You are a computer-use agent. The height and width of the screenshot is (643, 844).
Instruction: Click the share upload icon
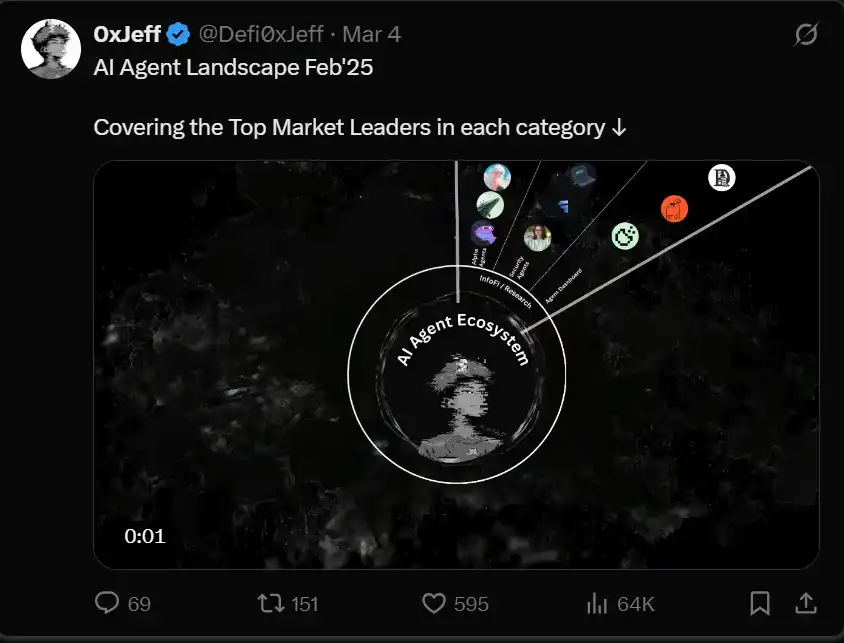click(x=805, y=603)
